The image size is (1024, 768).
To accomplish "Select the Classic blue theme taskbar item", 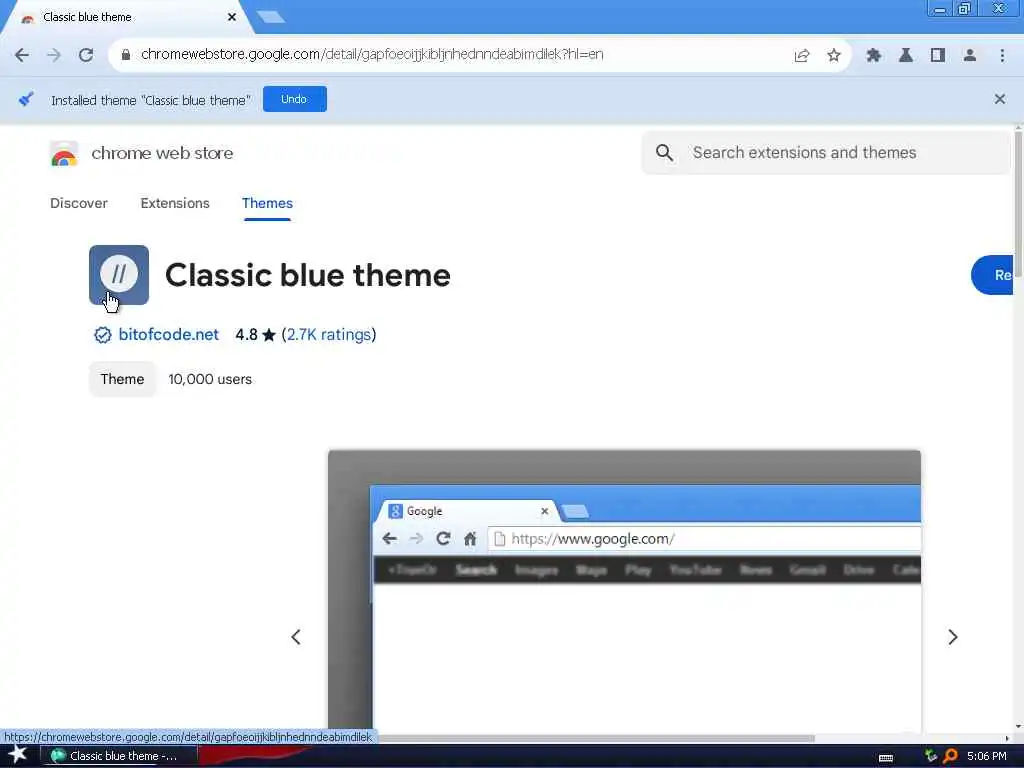I will tap(121, 756).
